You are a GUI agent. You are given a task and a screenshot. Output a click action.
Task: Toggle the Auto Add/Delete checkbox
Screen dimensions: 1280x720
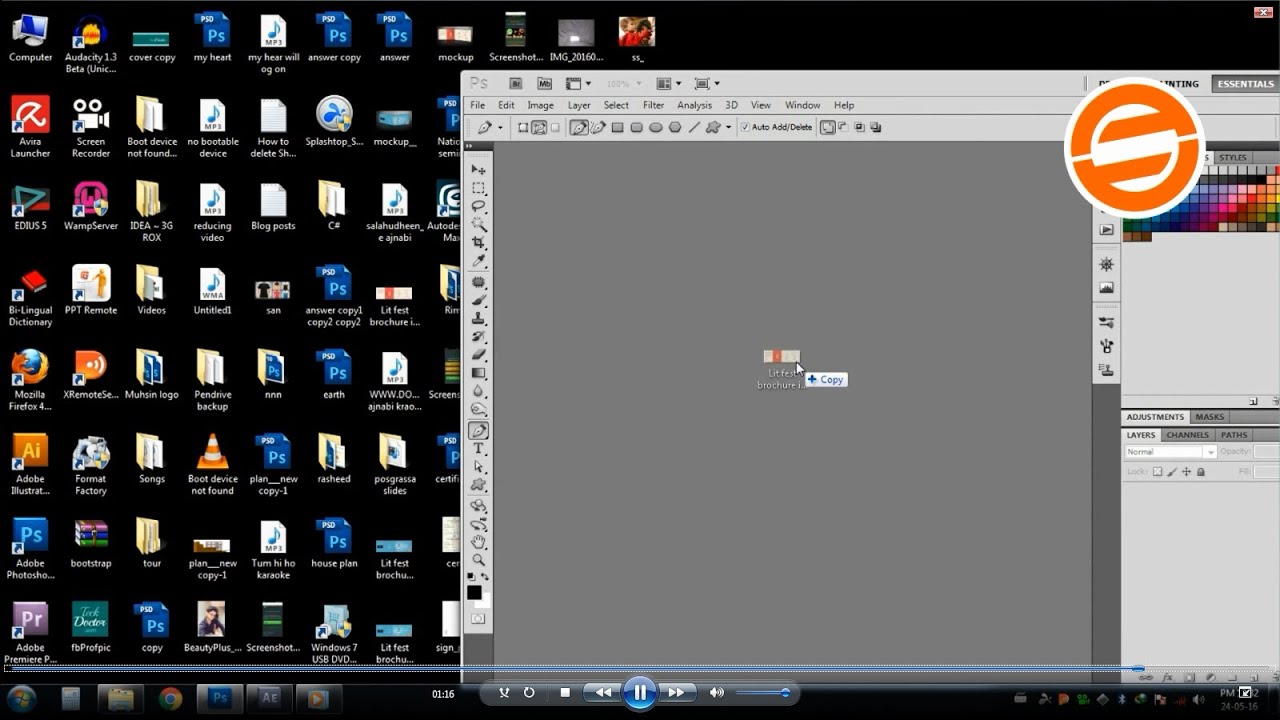tap(745, 127)
